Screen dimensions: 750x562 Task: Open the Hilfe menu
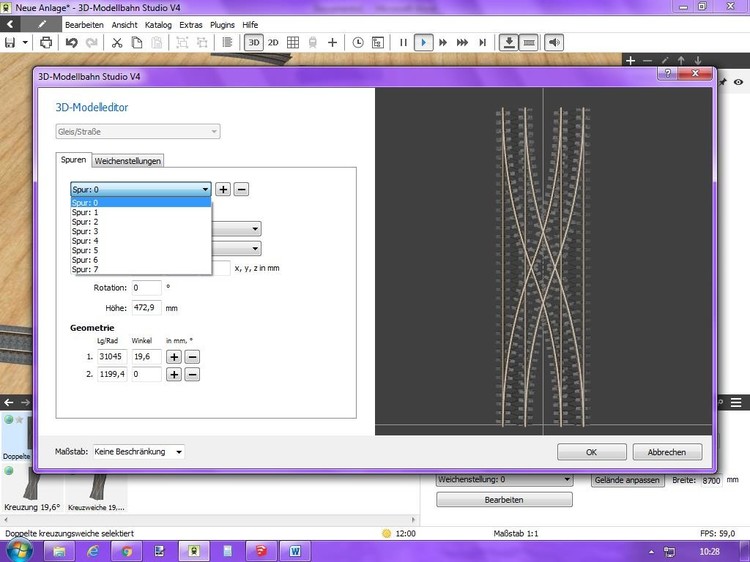tap(250, 25)
